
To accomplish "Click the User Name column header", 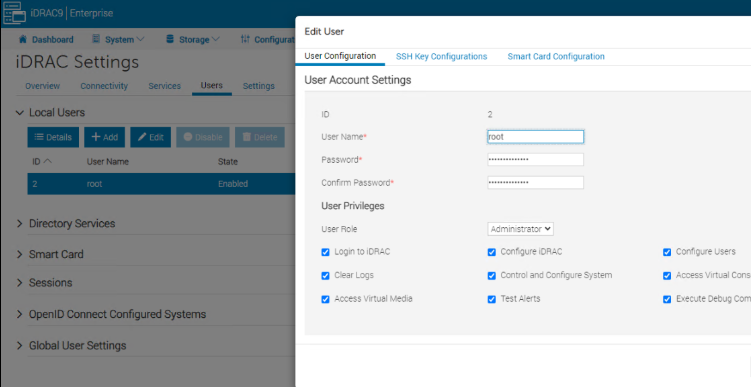I will point(108,161).
